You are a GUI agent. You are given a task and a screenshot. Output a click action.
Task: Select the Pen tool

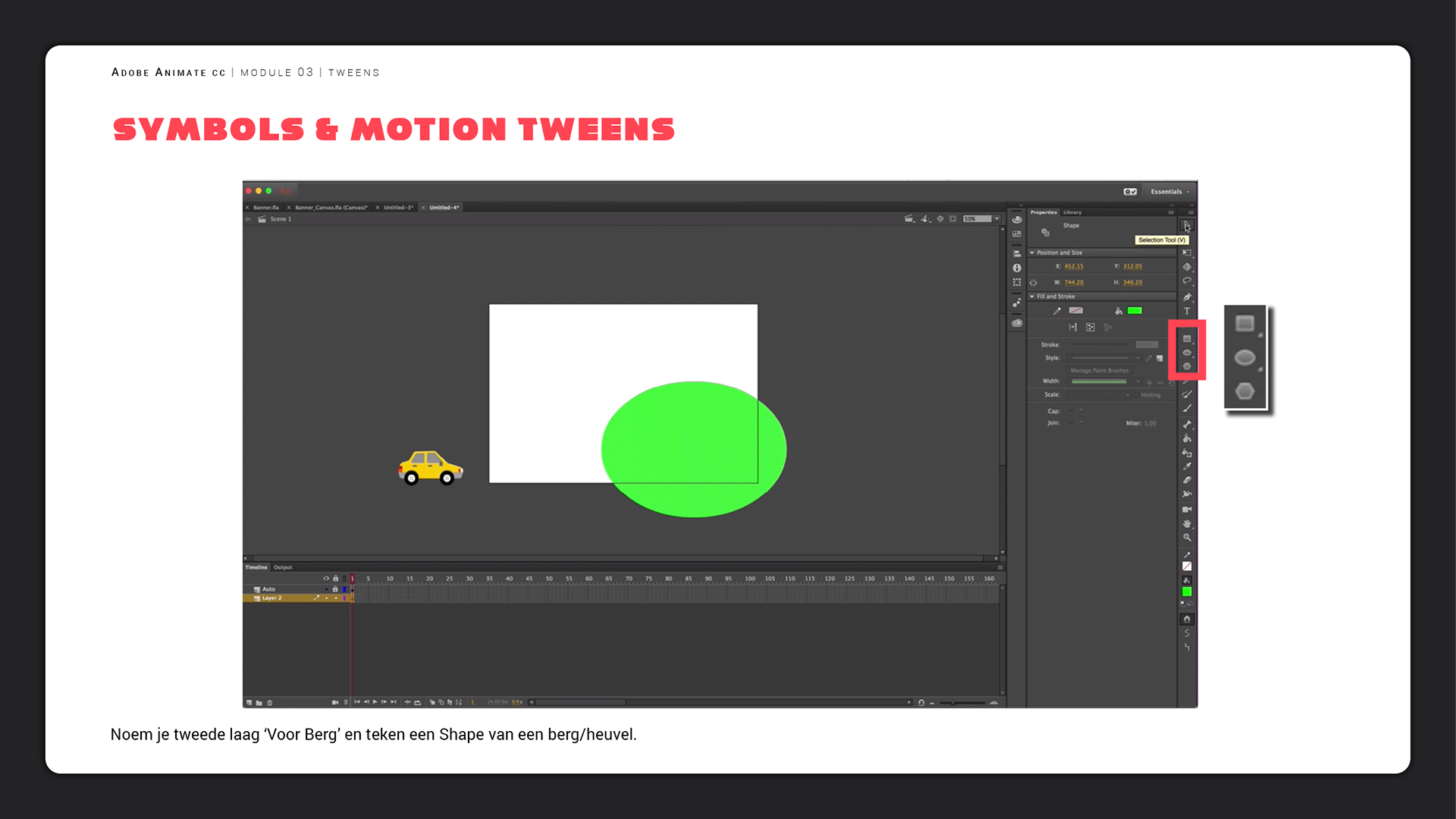click(1187, 297)
